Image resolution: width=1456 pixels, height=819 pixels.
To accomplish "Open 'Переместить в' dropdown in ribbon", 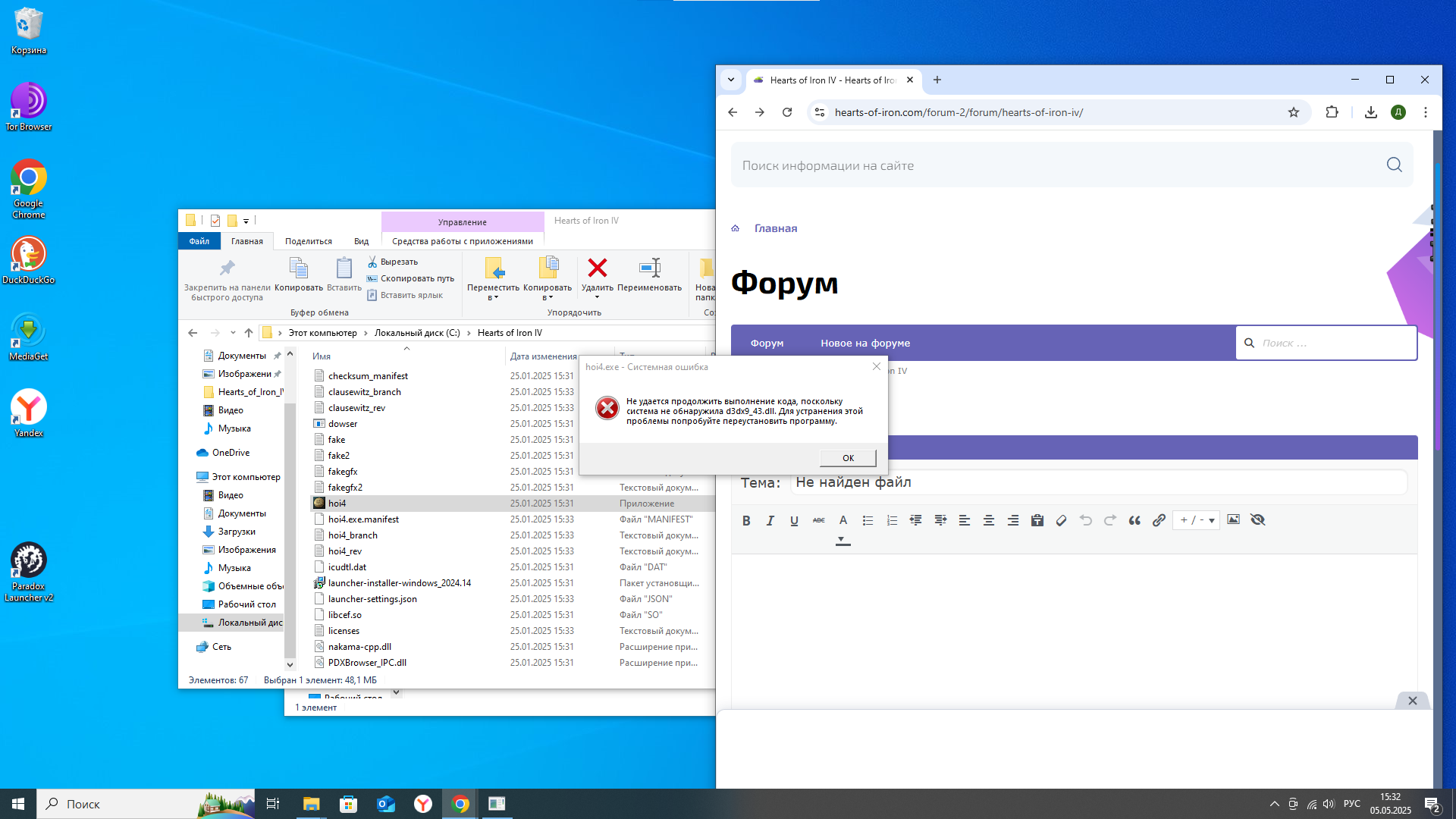I will [493, 279].
